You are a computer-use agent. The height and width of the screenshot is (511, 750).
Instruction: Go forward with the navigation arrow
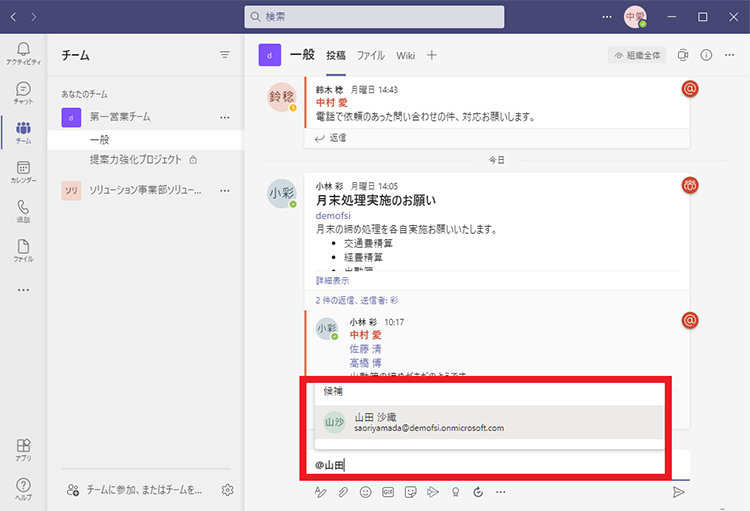tap(33, 17)
